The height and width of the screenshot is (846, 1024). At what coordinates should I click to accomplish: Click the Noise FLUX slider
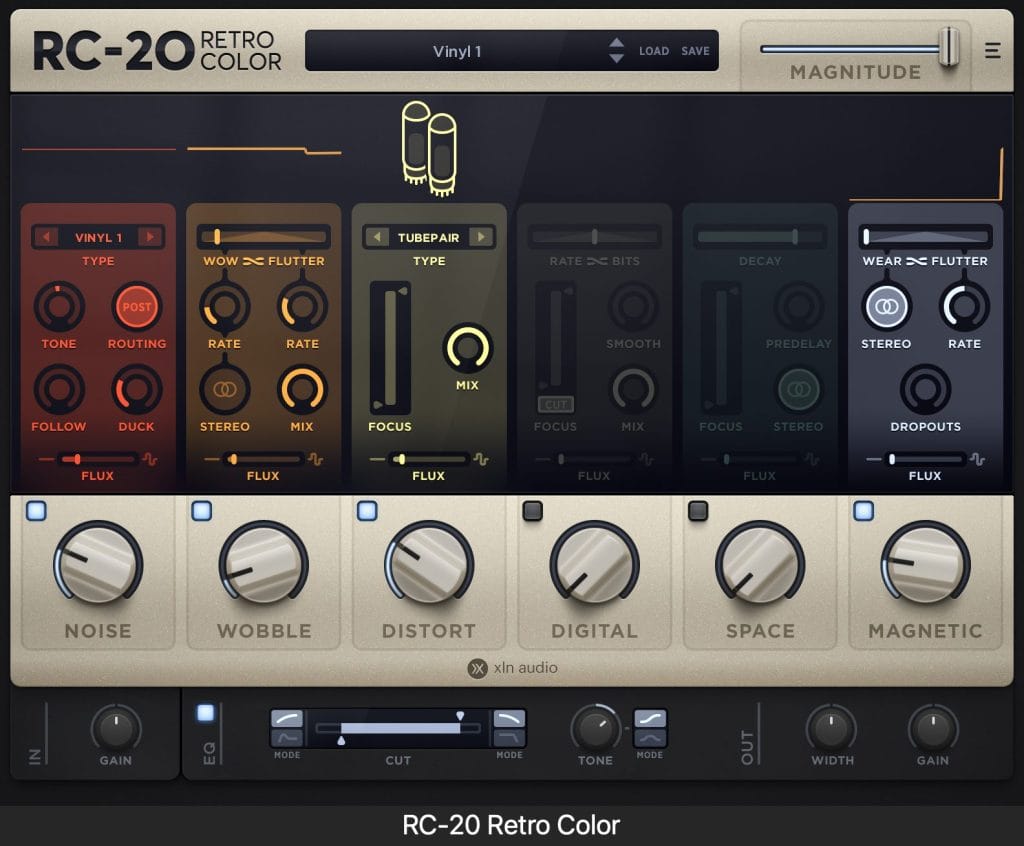[x=98, y=459]
